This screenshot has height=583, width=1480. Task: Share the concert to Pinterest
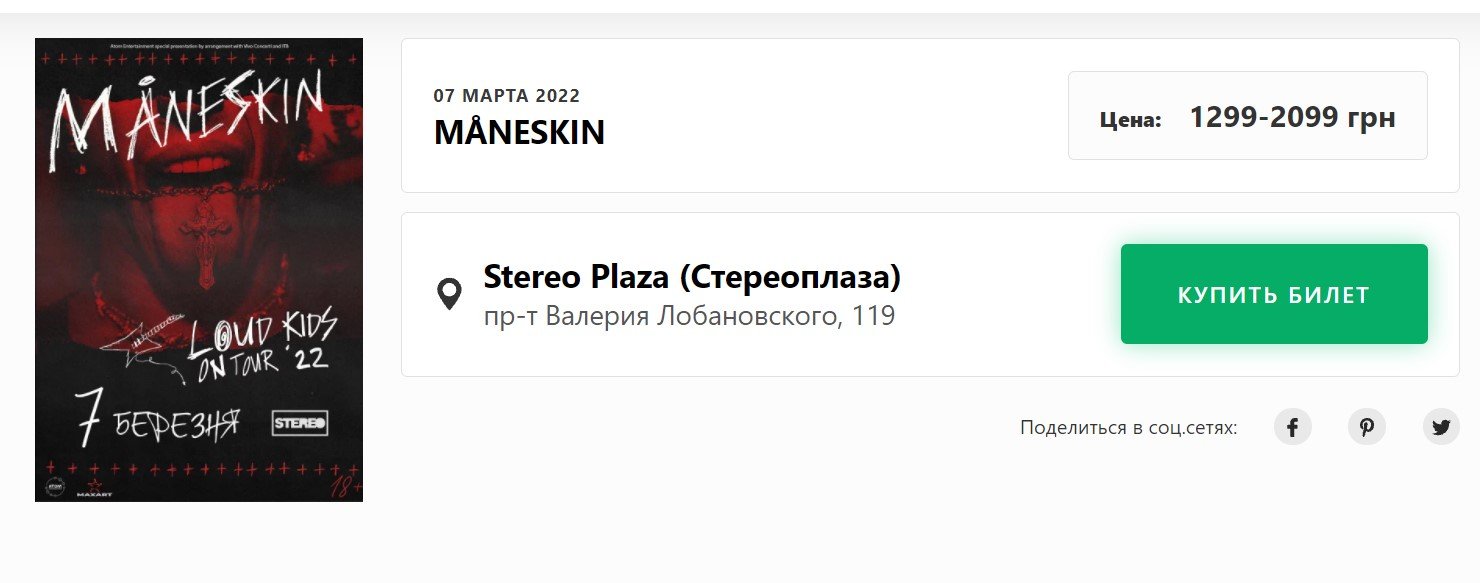[1367, 426]
